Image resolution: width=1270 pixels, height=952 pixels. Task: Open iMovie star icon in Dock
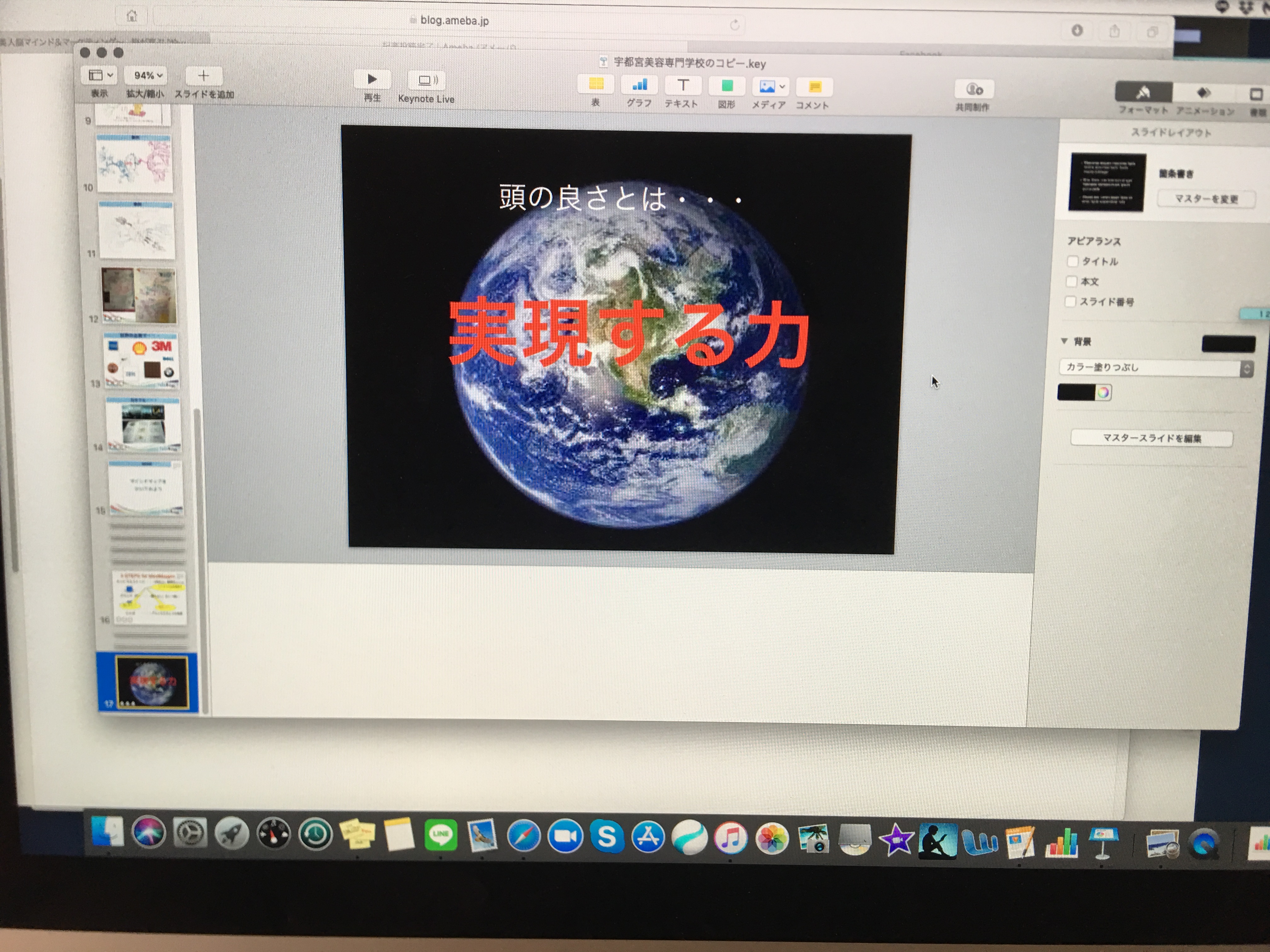tap(896, 841)
